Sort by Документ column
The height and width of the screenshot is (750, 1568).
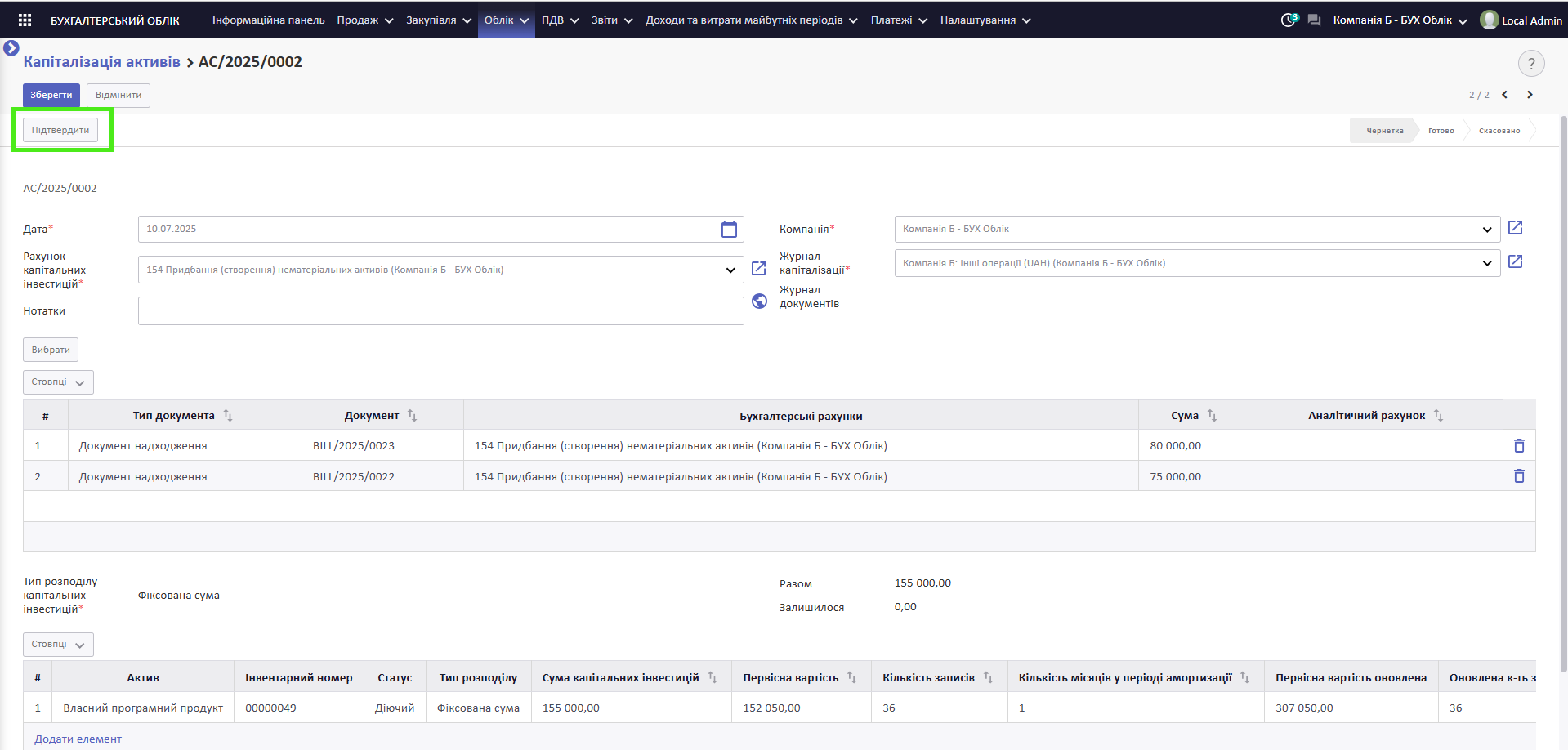(413, 416)
